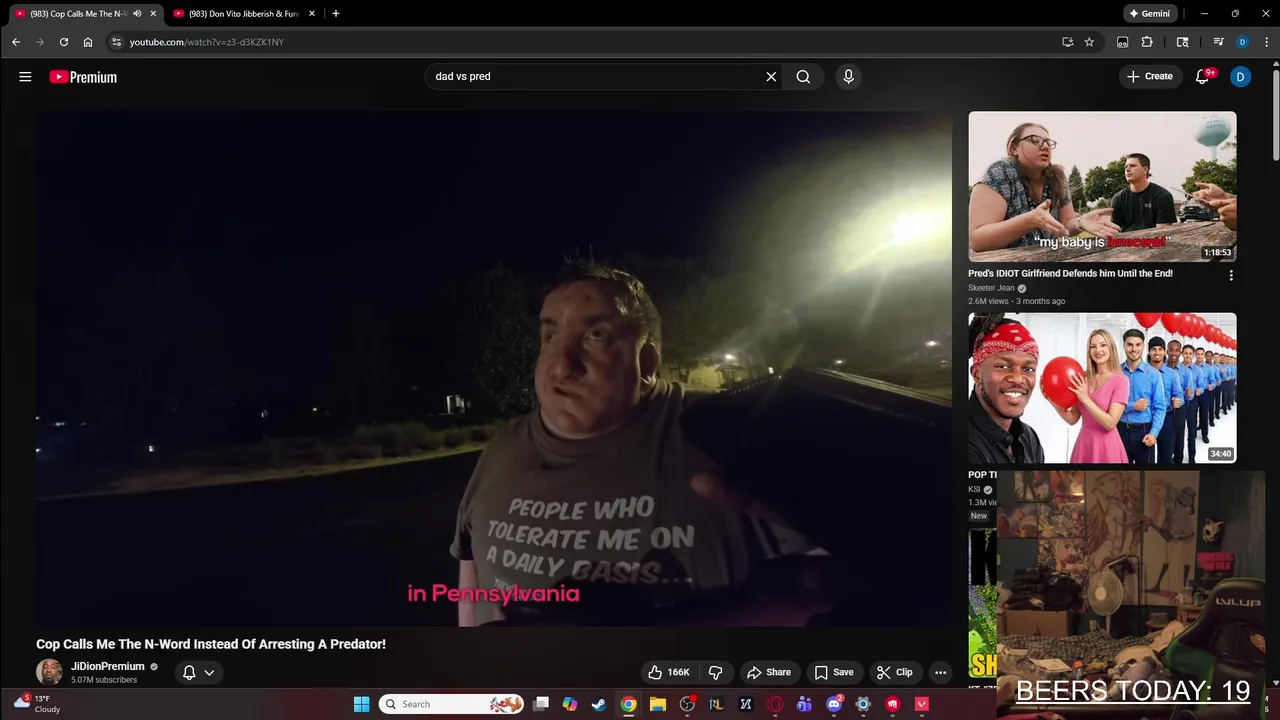Open the media controls icon in the Chrome toolbar

pos(1218,42)
